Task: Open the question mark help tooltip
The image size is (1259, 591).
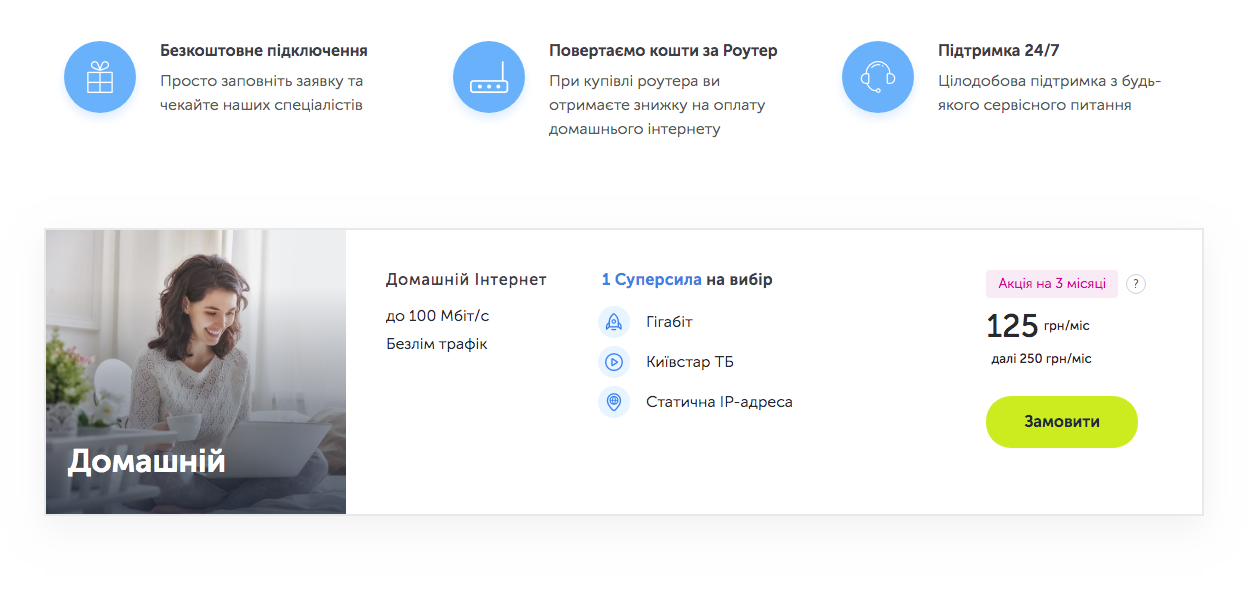Action: (1135, 284)
